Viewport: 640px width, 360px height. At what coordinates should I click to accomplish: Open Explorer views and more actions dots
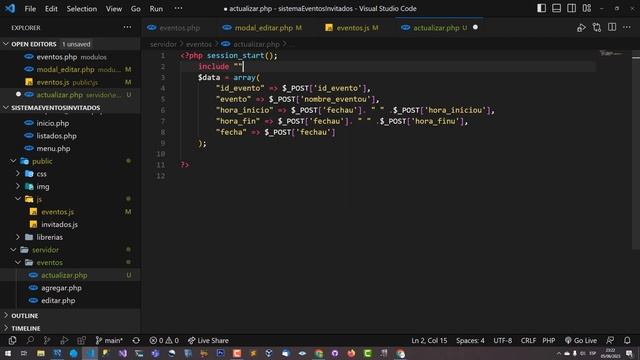click(x=127, y=27)
